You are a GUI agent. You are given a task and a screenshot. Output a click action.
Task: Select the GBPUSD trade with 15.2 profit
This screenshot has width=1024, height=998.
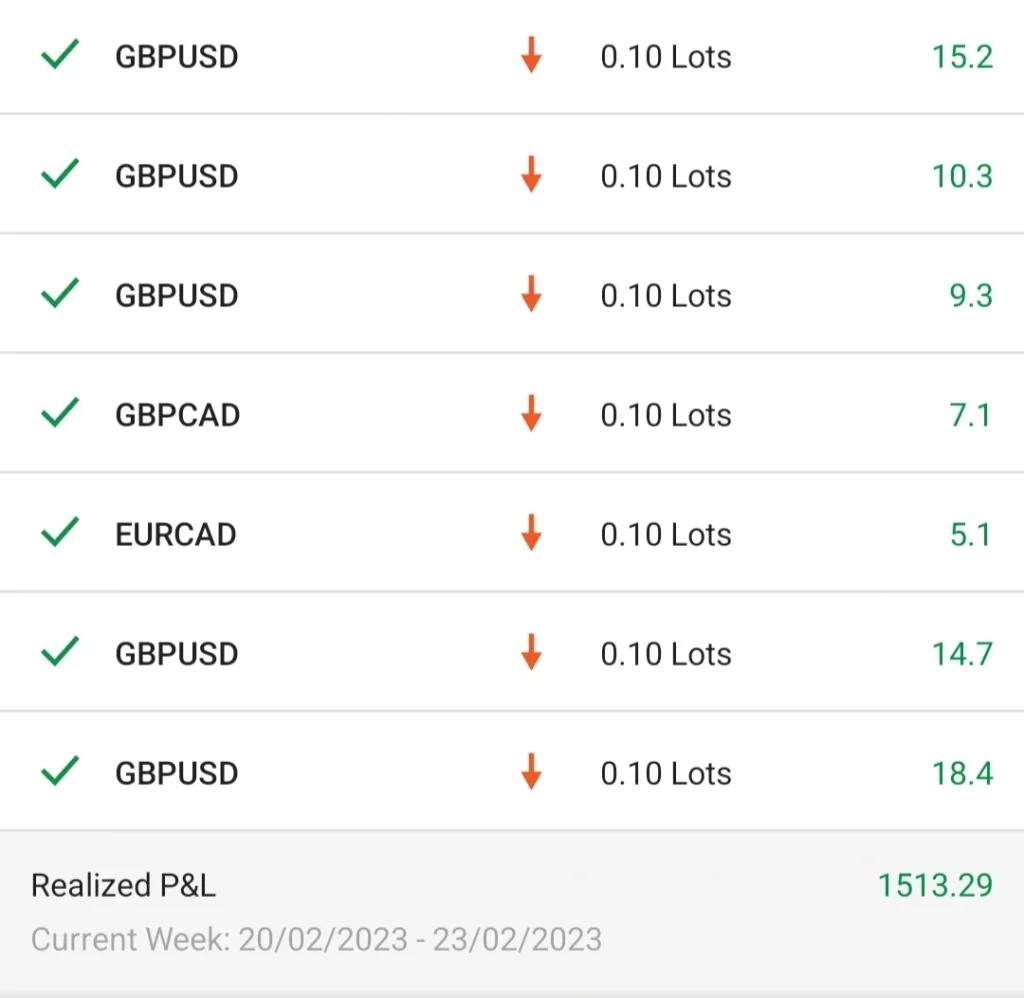coord(512,56)
